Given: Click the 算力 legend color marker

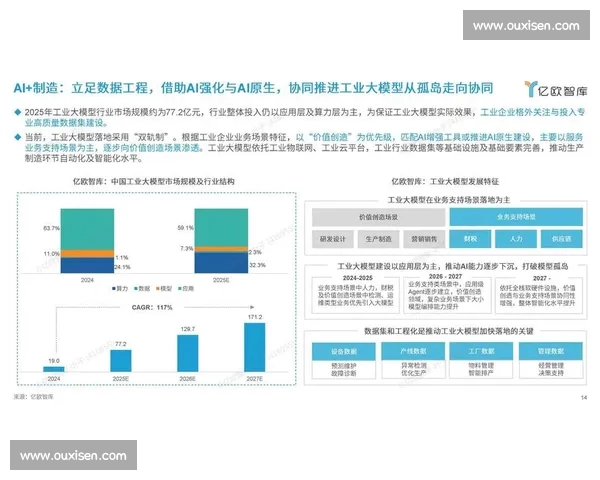Looking at the screenshot, I should [x=114, y=289].
